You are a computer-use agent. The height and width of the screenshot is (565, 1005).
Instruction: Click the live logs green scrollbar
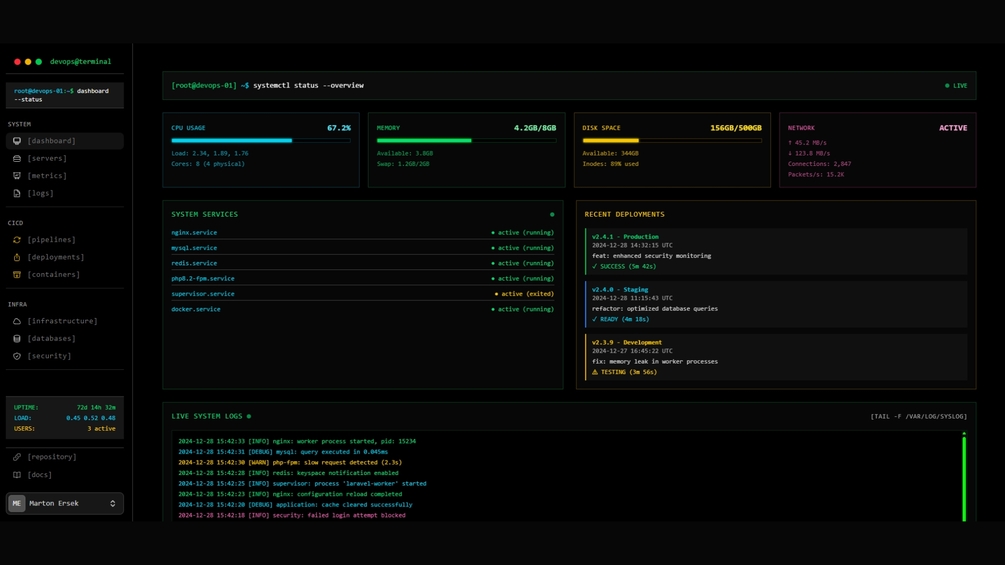pyautogui.click(x=964, y=477)
